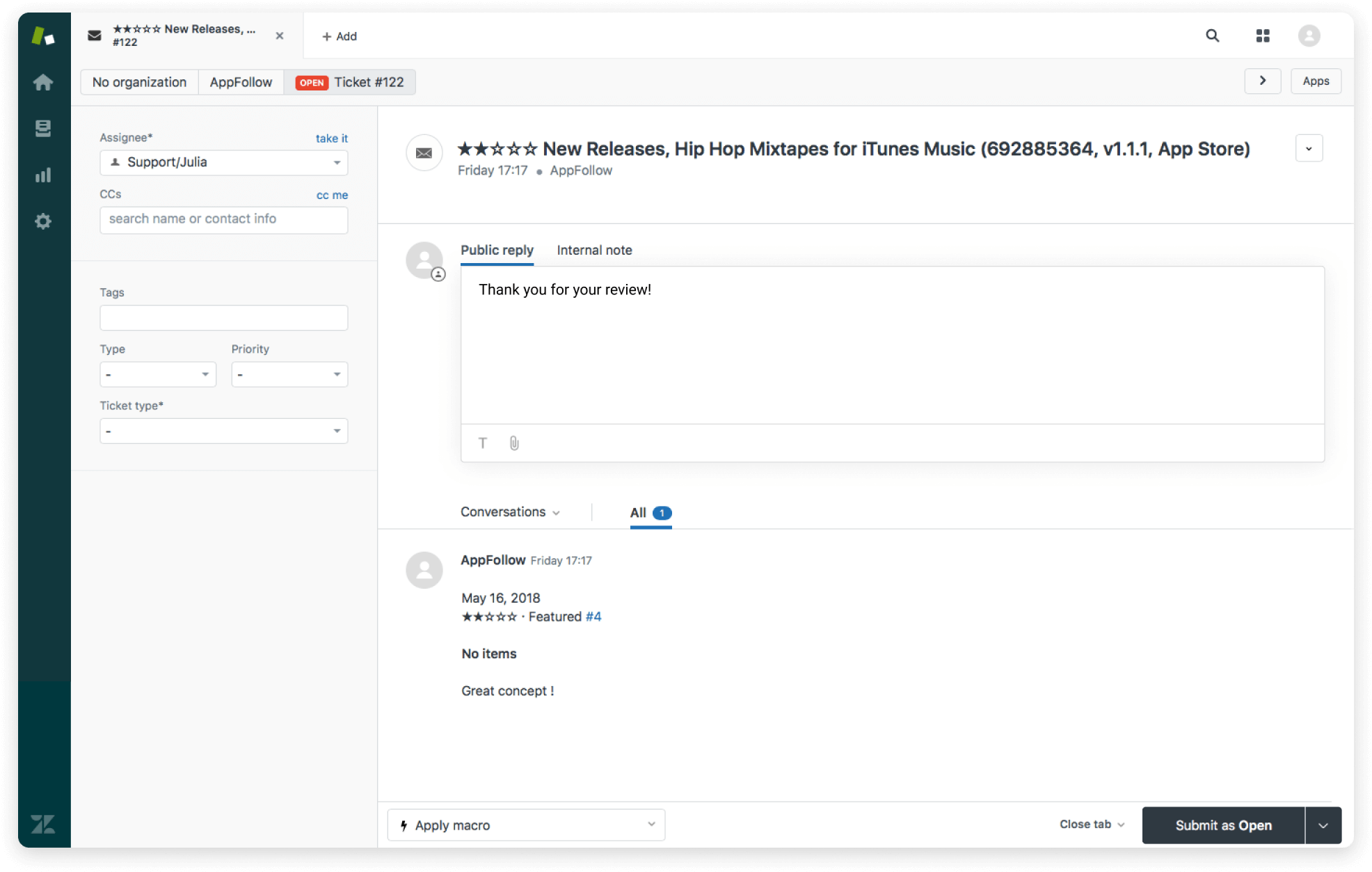Open the Featured #4 link
Viewport: 1372px width, 872px height.
tap(593, 617)
